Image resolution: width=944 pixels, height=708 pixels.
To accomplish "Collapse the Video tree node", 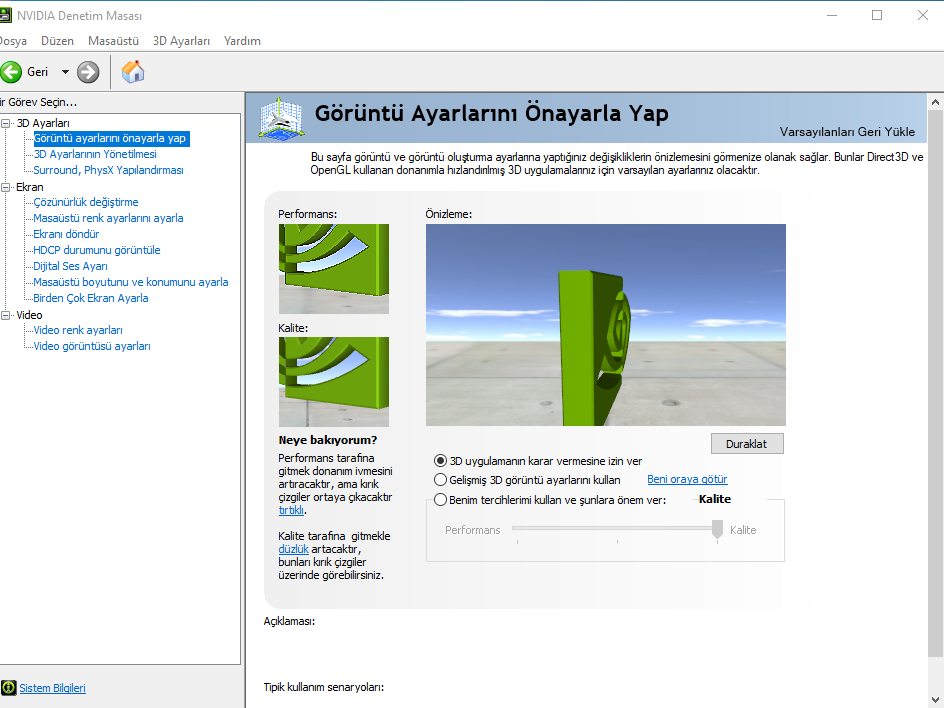I will coord(6,315).
